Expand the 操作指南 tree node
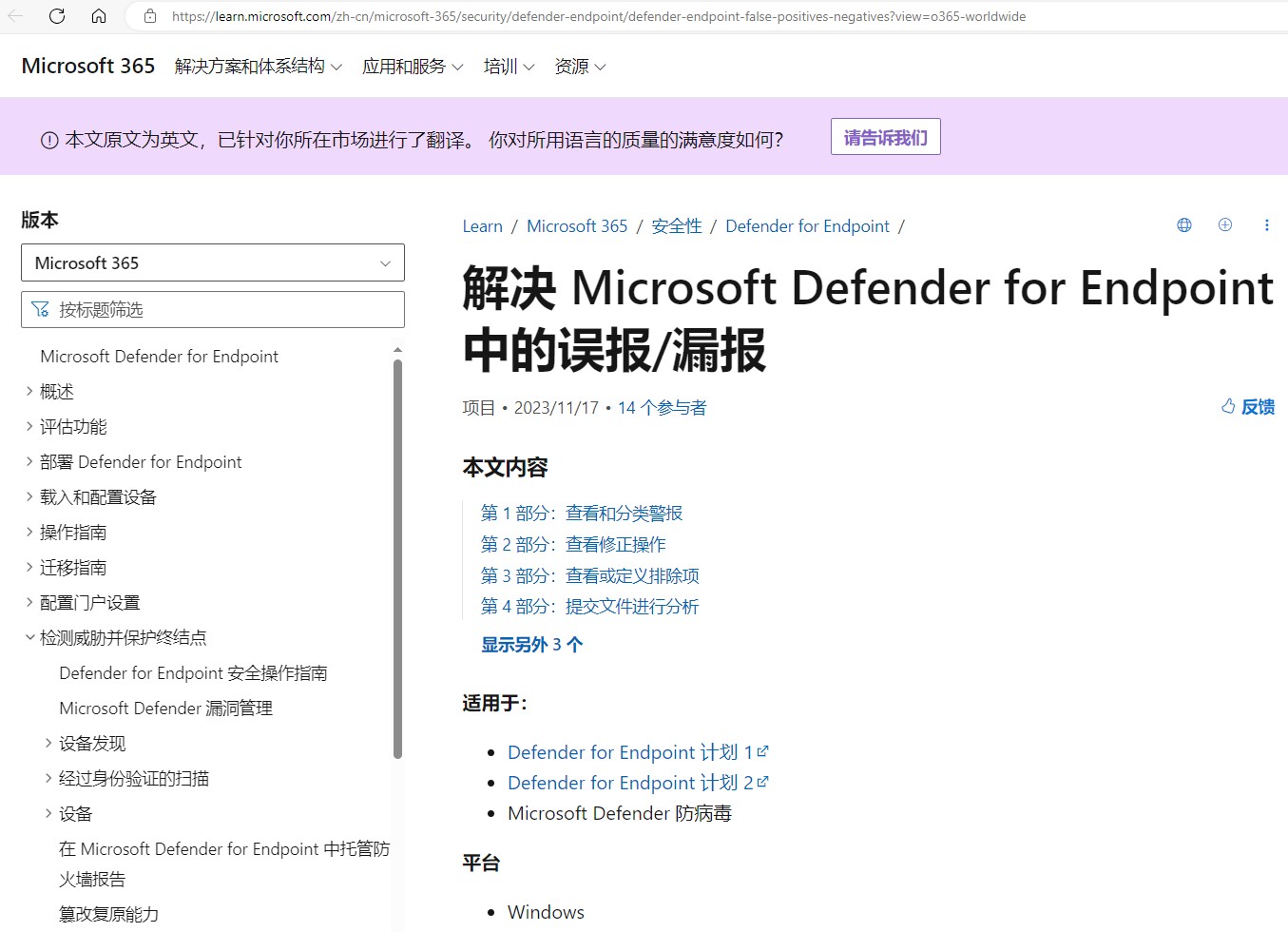The height and width of the screenshot is (932, 1288). (x=29, y=532)
